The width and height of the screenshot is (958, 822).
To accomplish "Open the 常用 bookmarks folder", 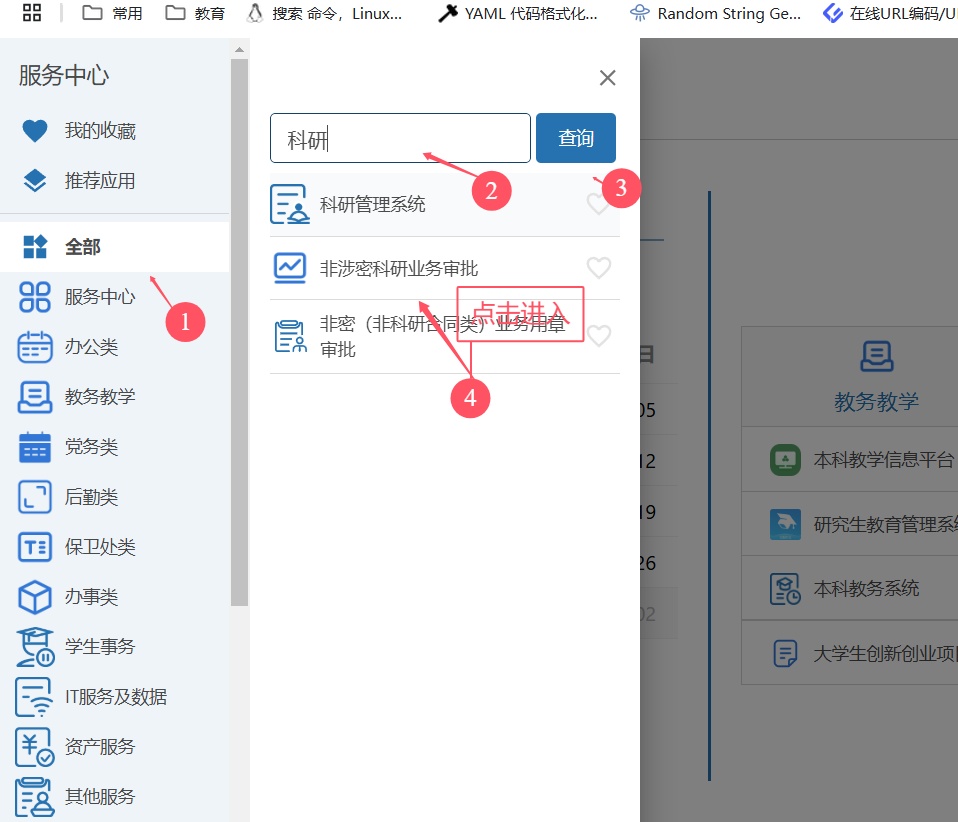I will click(x=112, y=13).
